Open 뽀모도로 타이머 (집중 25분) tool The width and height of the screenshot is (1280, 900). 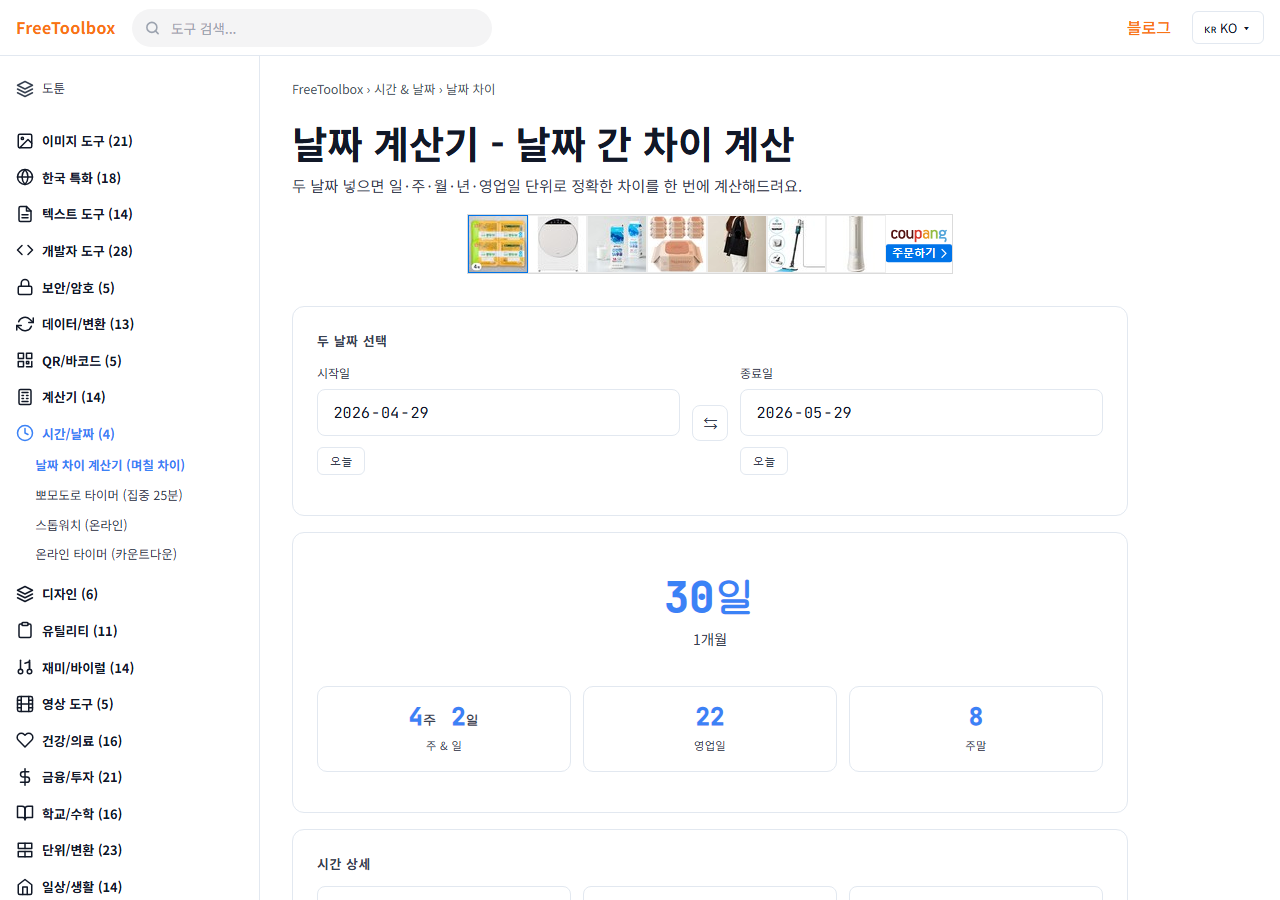[109, 495]
